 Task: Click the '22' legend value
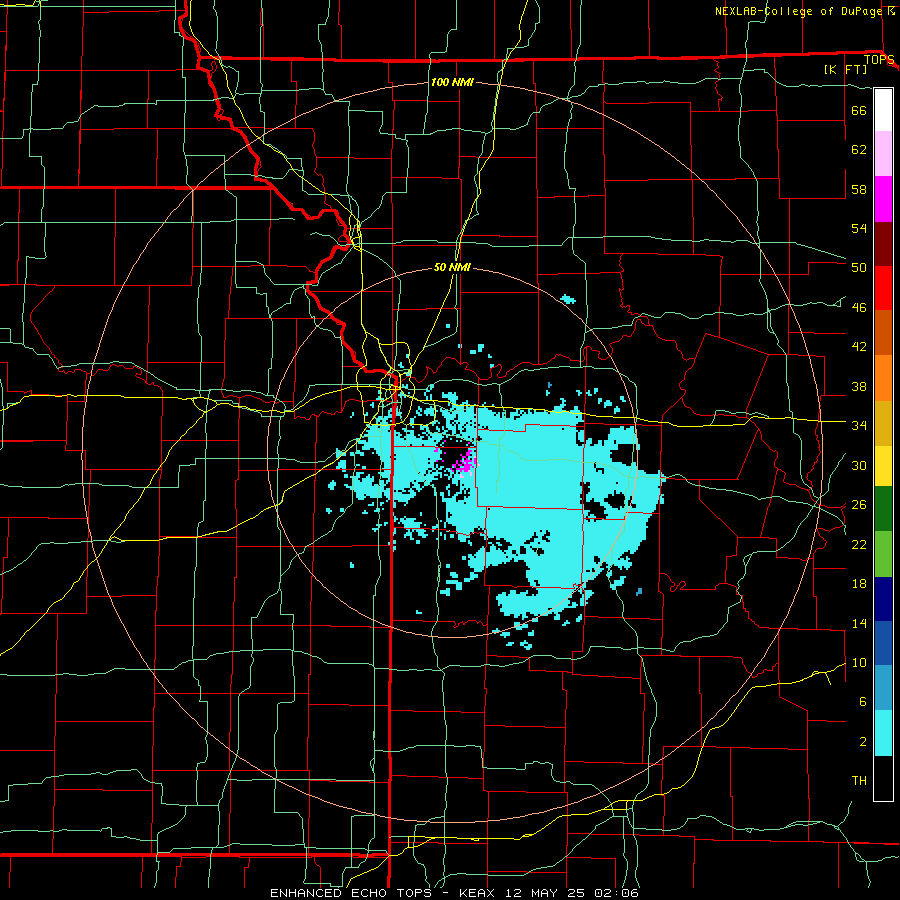click(x=859, y=544)
